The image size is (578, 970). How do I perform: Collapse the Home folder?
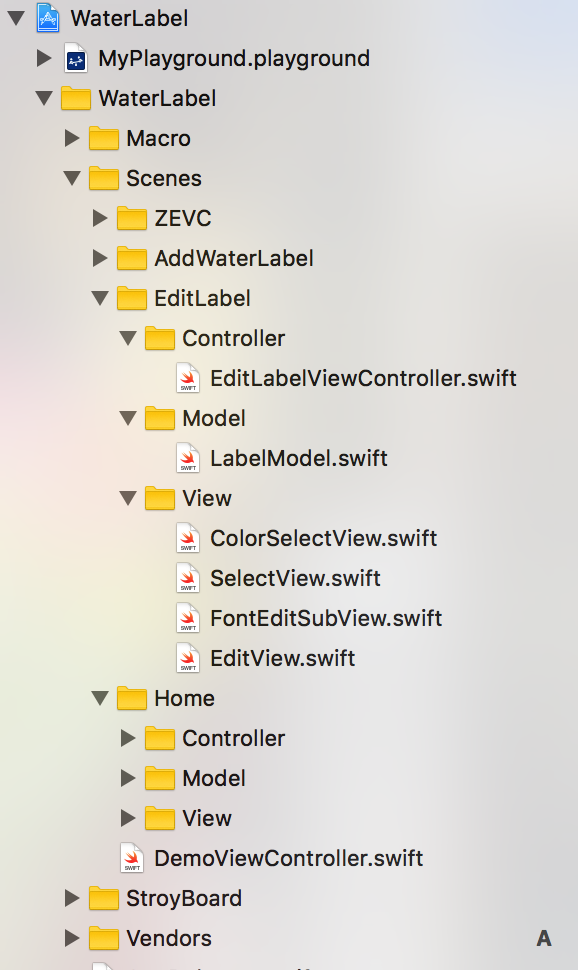coord(100,698)
